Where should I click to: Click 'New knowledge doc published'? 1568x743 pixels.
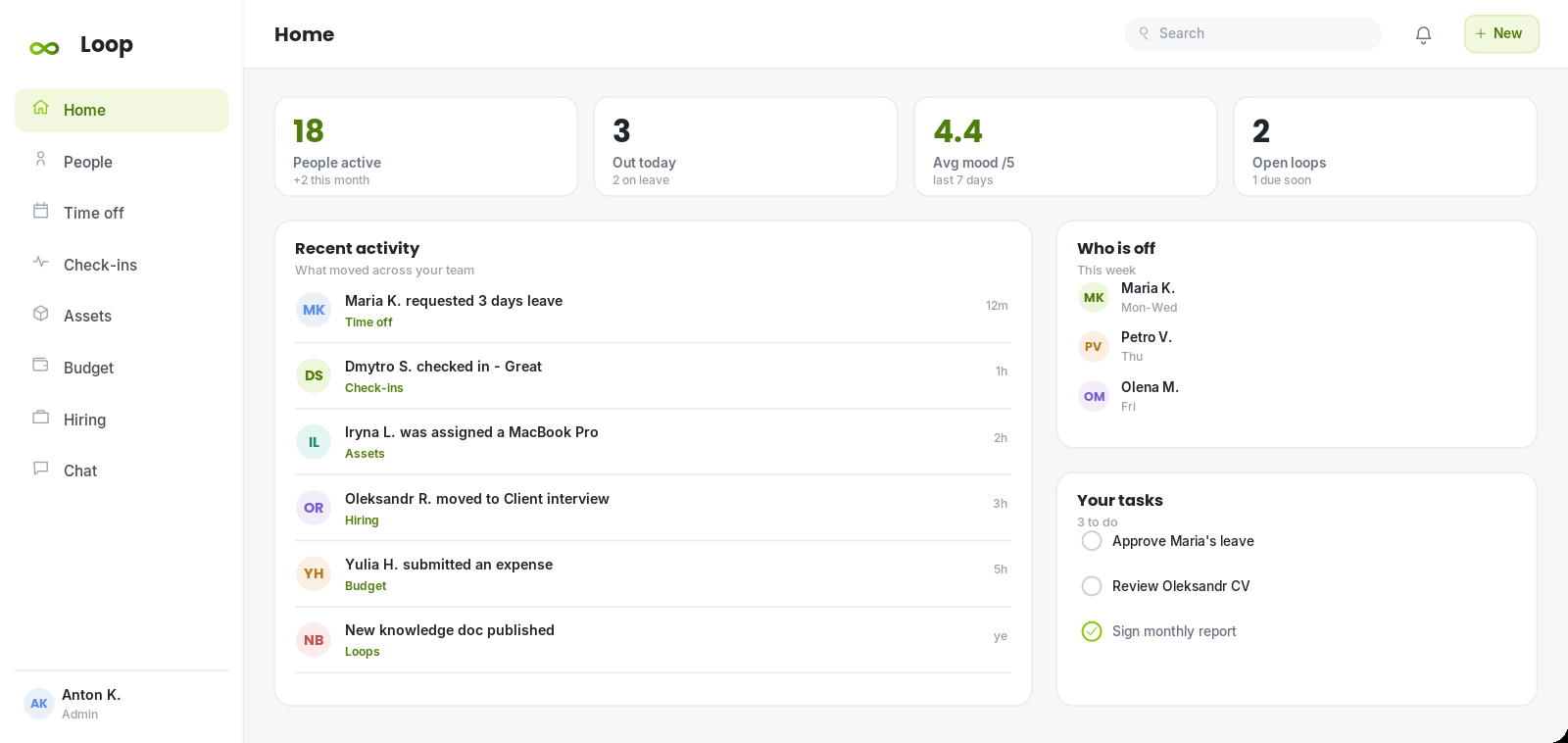(450, 630)
